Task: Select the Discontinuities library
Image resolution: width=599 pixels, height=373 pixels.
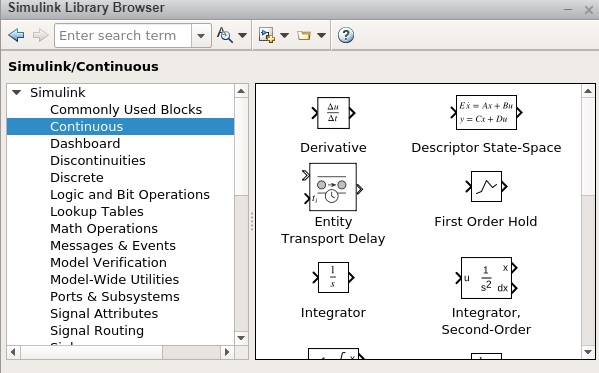Action: (97, 161)
